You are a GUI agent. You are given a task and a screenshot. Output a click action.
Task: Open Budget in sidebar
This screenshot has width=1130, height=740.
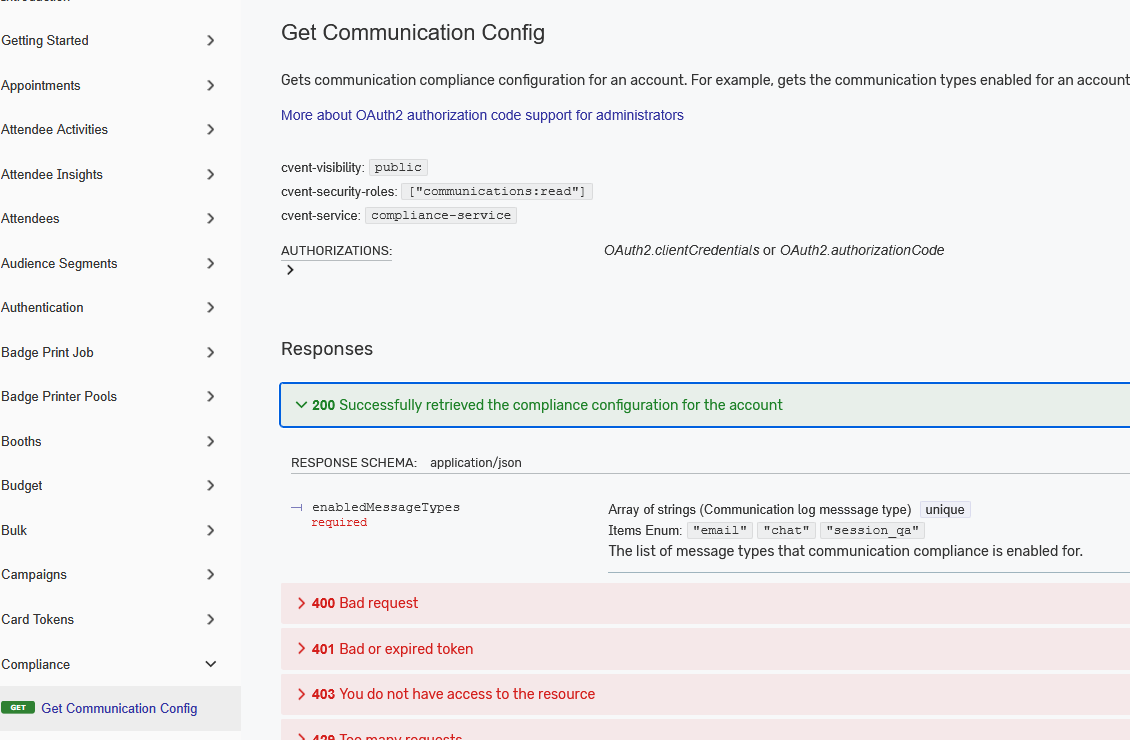click(22, 486)
